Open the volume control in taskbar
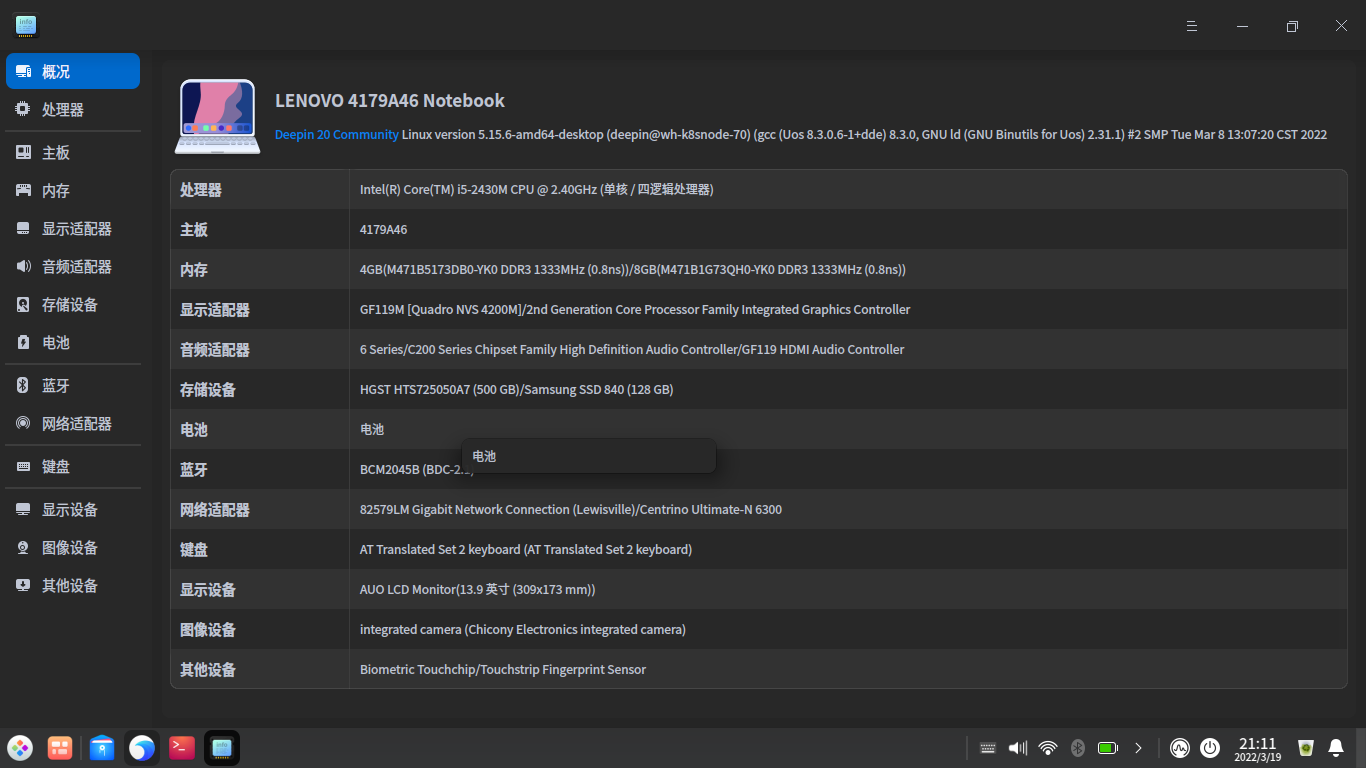The height and width of the screenshot is (768, 1366). click(1018, 748)
